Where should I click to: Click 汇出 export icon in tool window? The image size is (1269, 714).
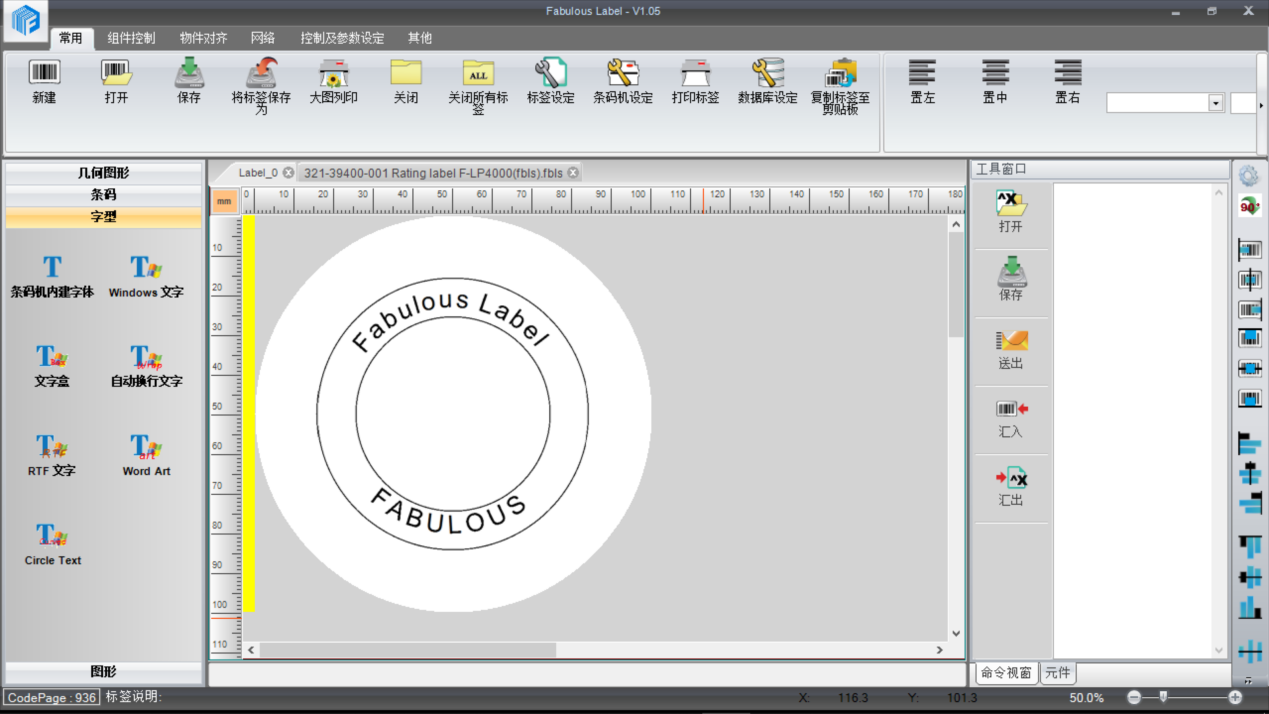click(x=1011, y=485)
